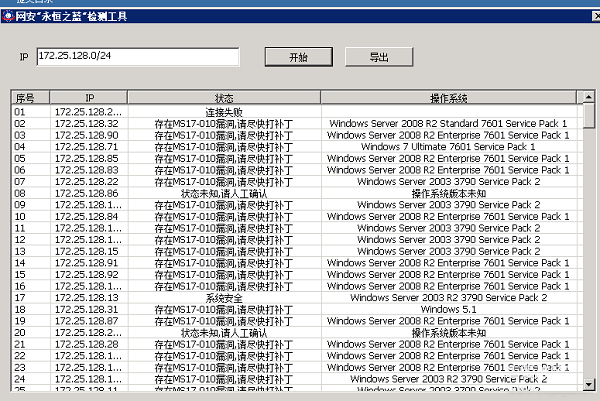Select IP 172.25.128.91 in row 14
The width and height of the screenshot is (600, 401).
[87, 263]
